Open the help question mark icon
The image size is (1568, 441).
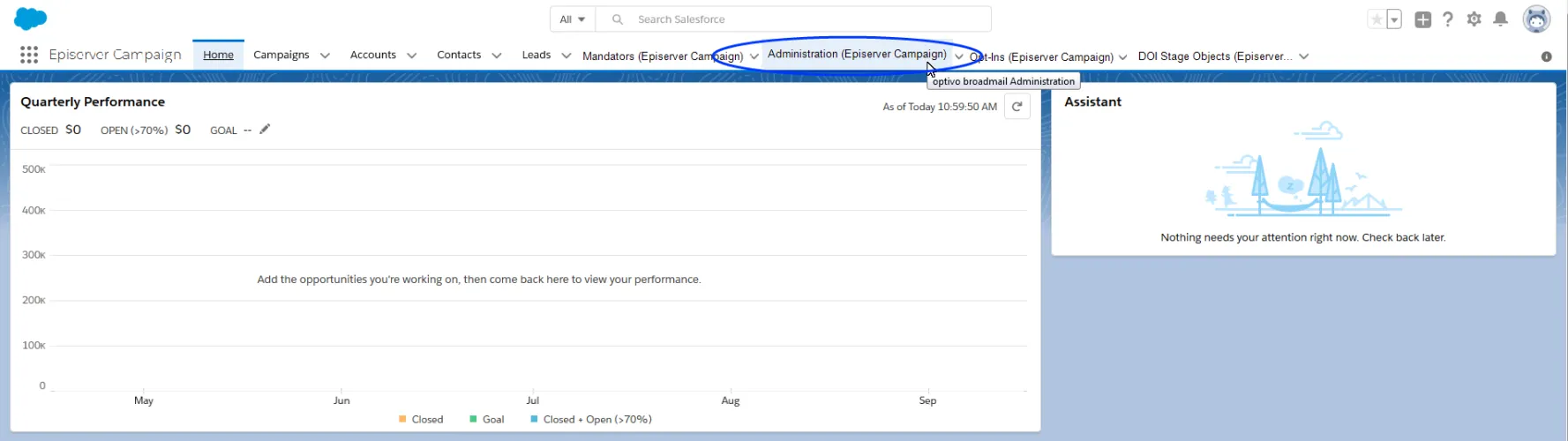(1448, 19)
